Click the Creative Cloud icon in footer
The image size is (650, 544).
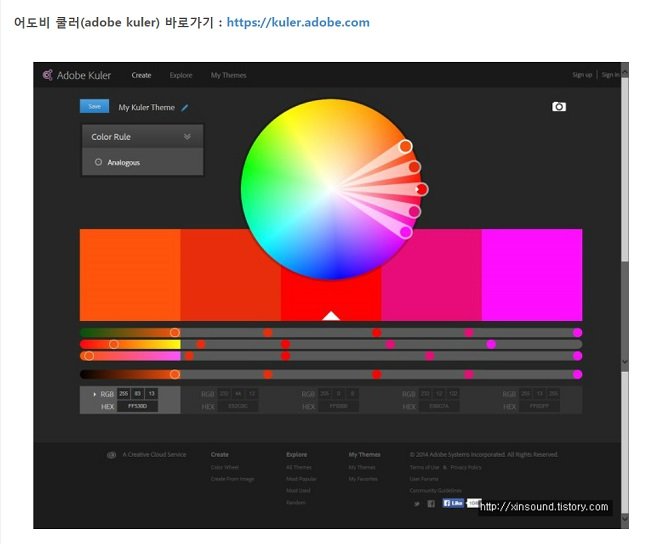[111, 455]
